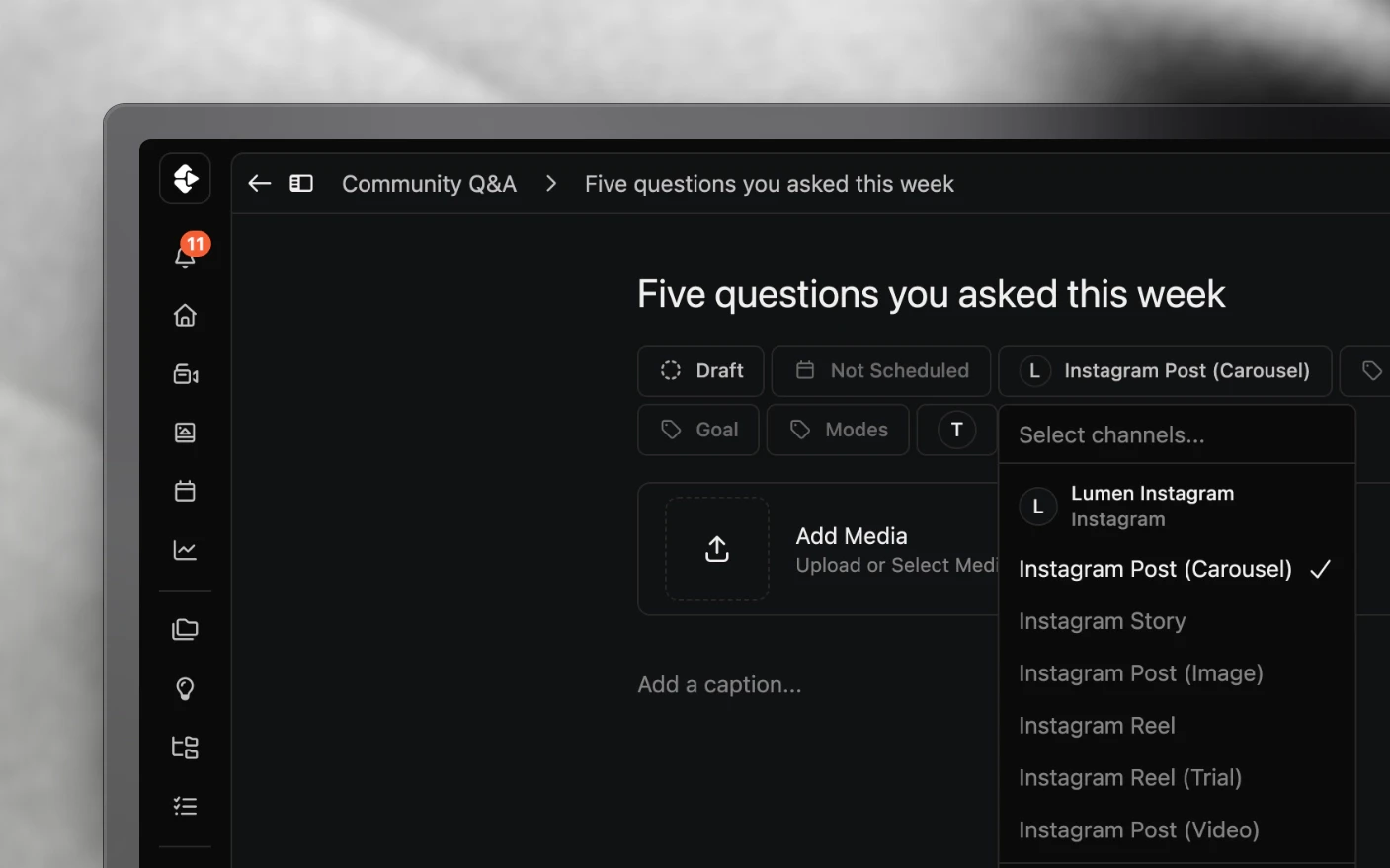This screenshot has width=1390, height=868.
Task: Click breadcrumb 'Five questions you asked this week'
Action: point(769,184)
